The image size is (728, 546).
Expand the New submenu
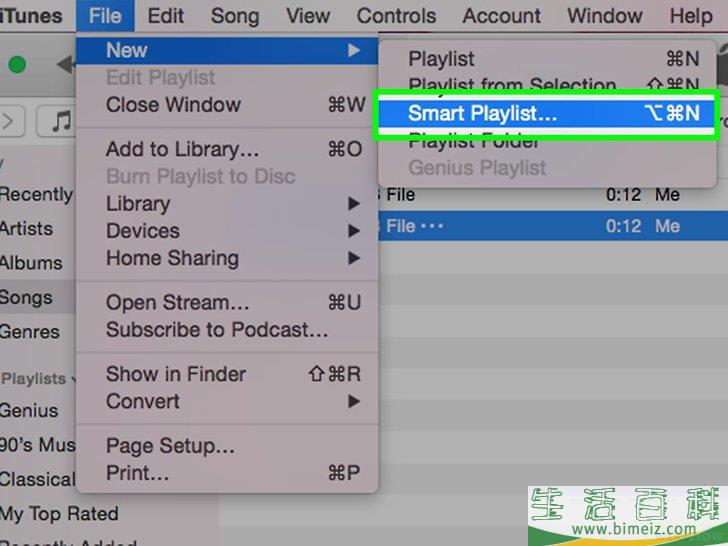227,51
